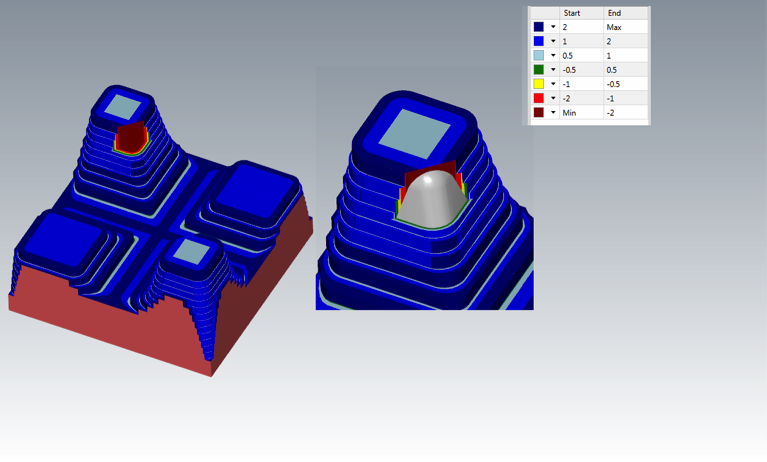Click the dark red swatch for Min to -2
The height and width of the screenshot is (462, 767).
[x=539, y=112]
